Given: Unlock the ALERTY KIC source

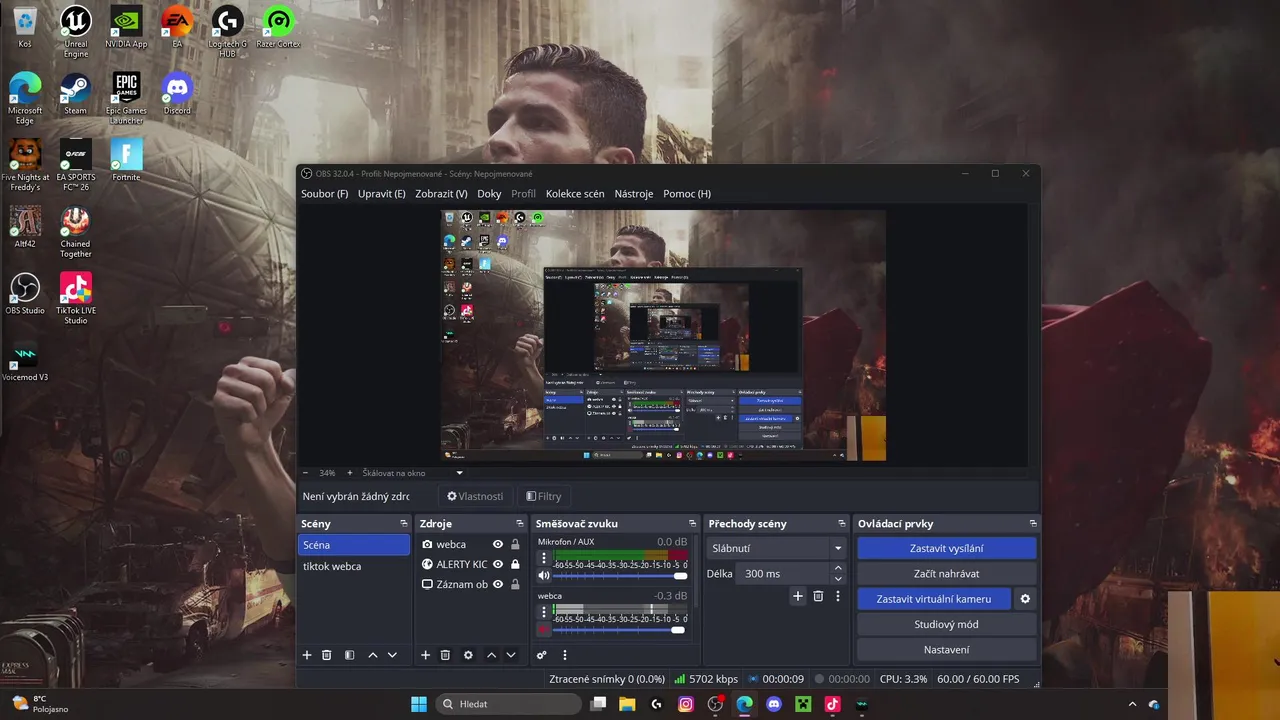Looking at the screenshot, I should click(x=515, y=564).
